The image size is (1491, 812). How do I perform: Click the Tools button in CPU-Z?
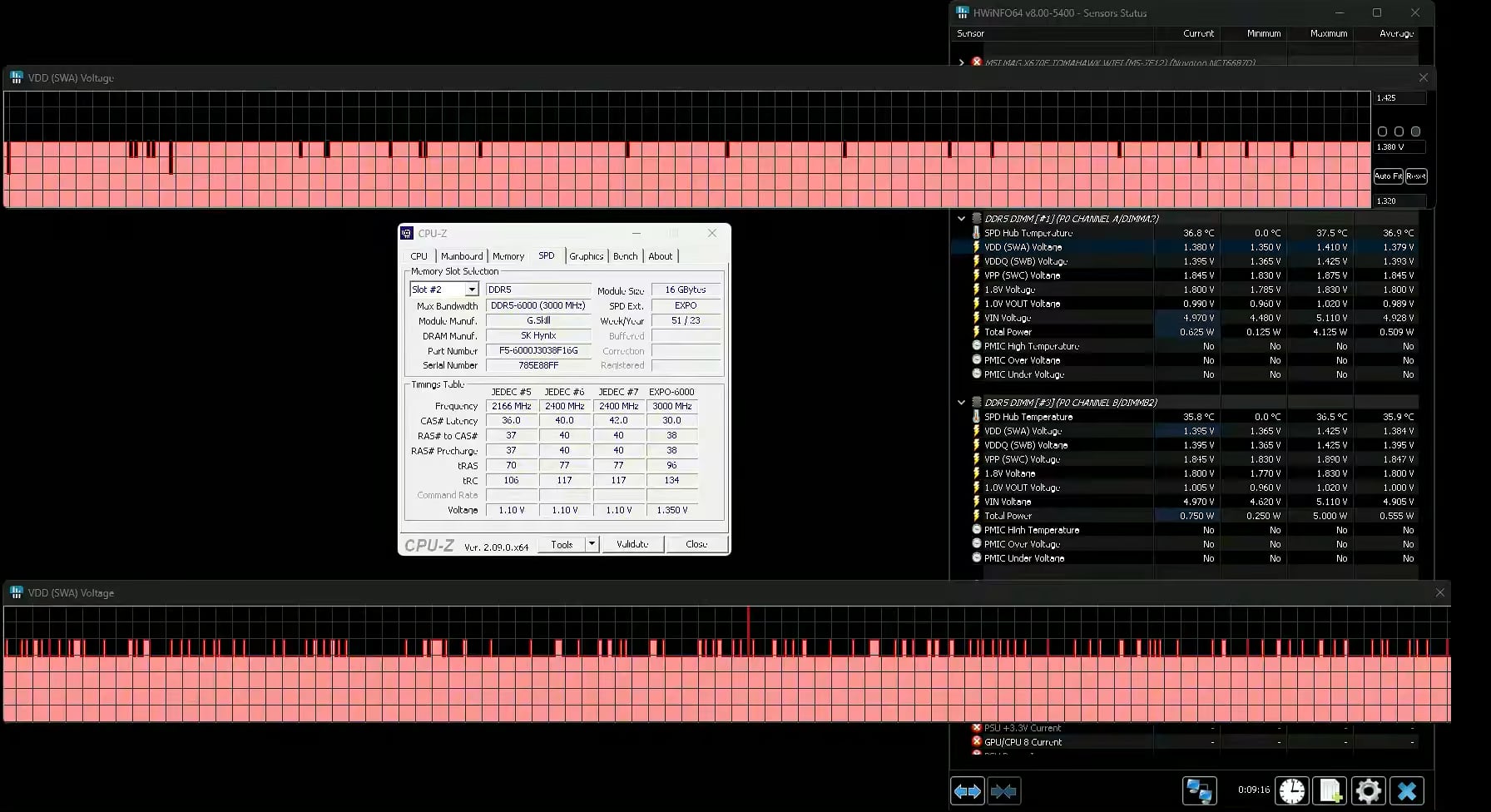[x=562, y=544]
